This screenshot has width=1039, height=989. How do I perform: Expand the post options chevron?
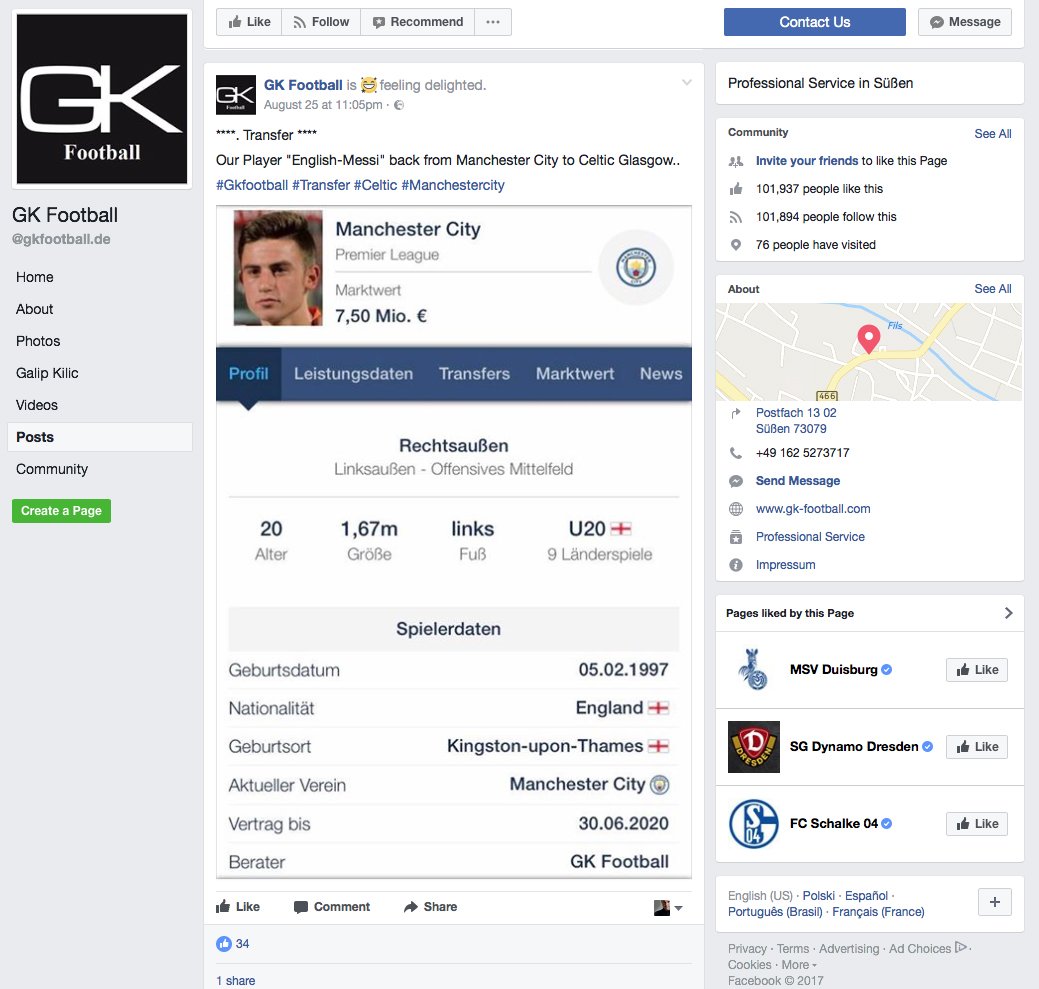pyautogui.click(x=686, y=82)
